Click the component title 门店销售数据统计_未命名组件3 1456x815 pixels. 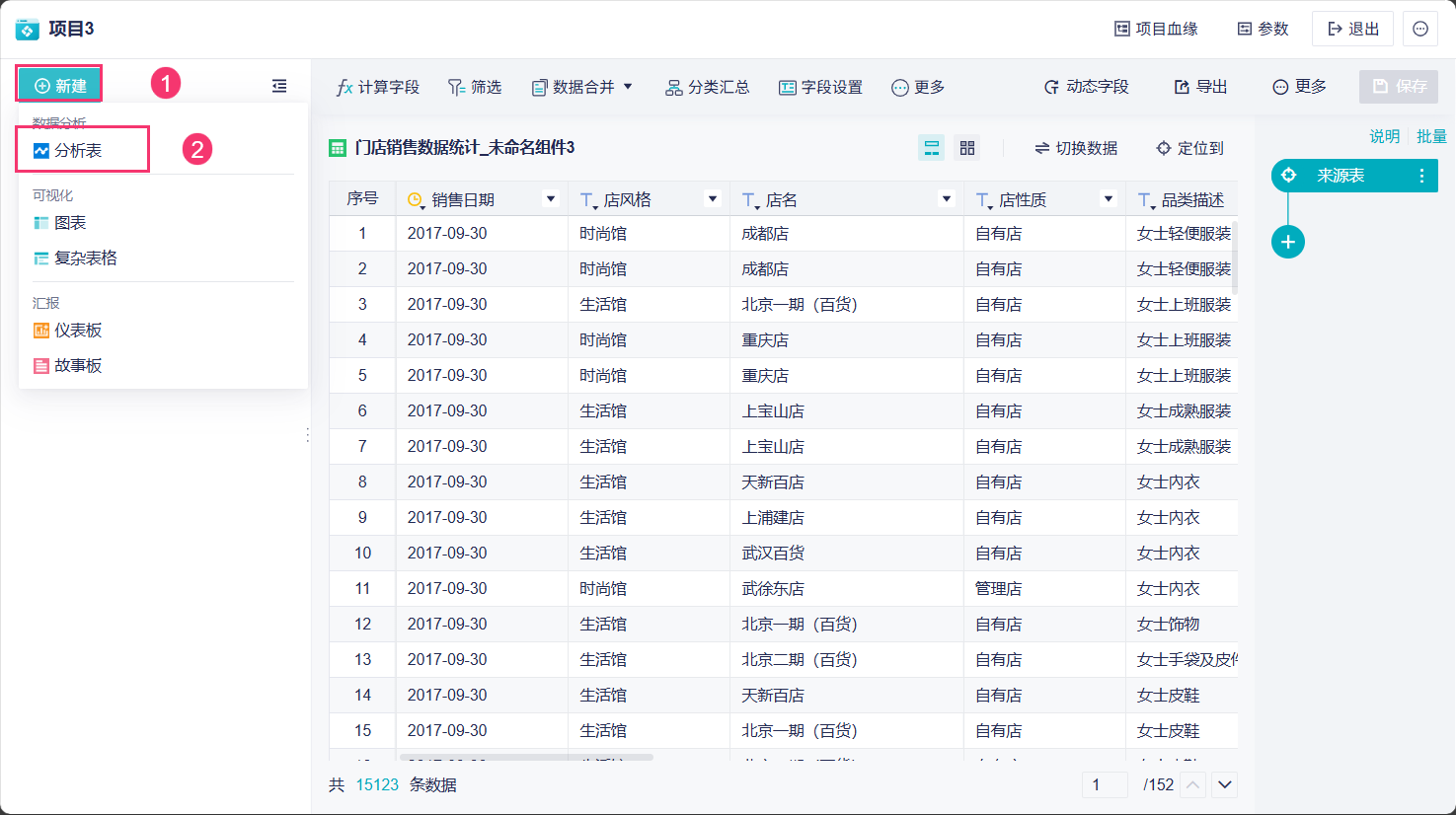pyautogui.click(x=465, y=148)
